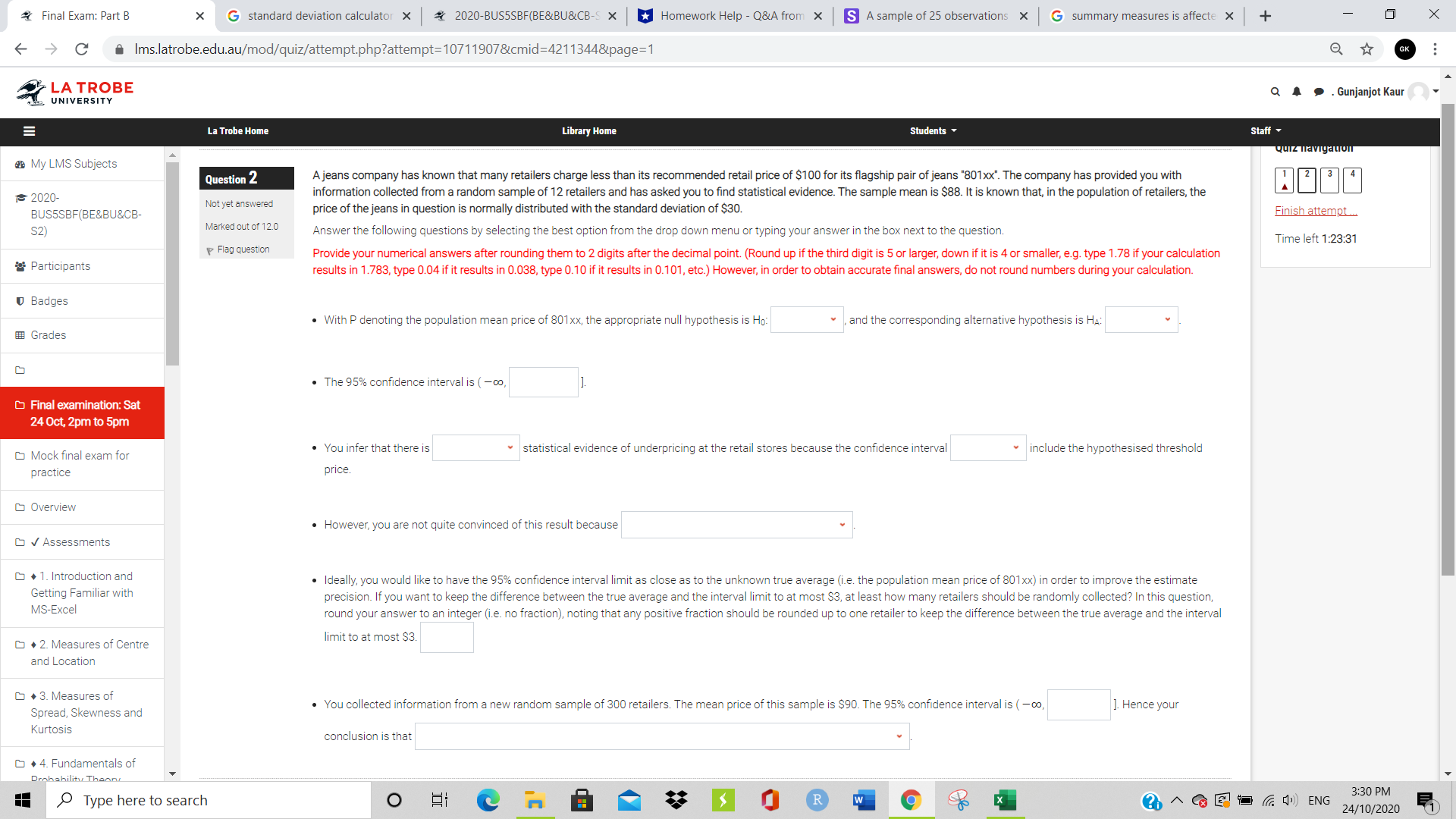The image size is (1456, 819).
Task: Open the messages speech-bubble icon
Action: (1319, 92)
